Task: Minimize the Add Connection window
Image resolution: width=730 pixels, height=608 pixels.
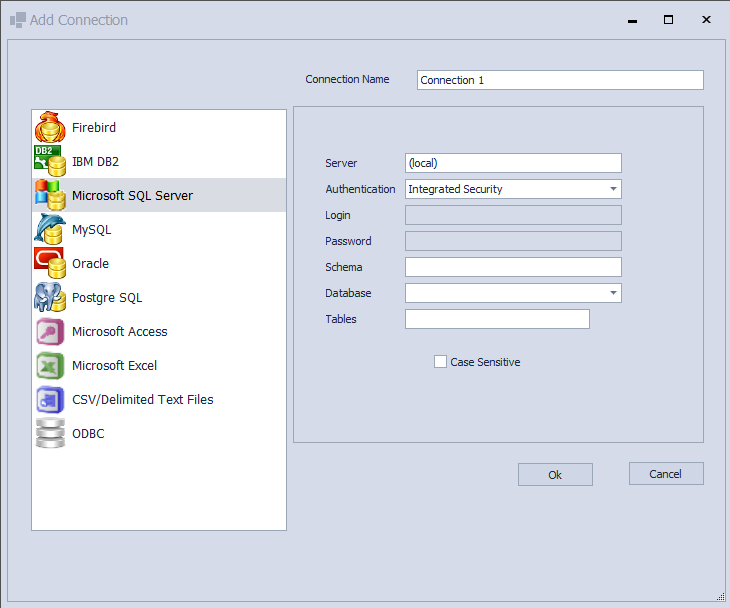Action: 632,20
